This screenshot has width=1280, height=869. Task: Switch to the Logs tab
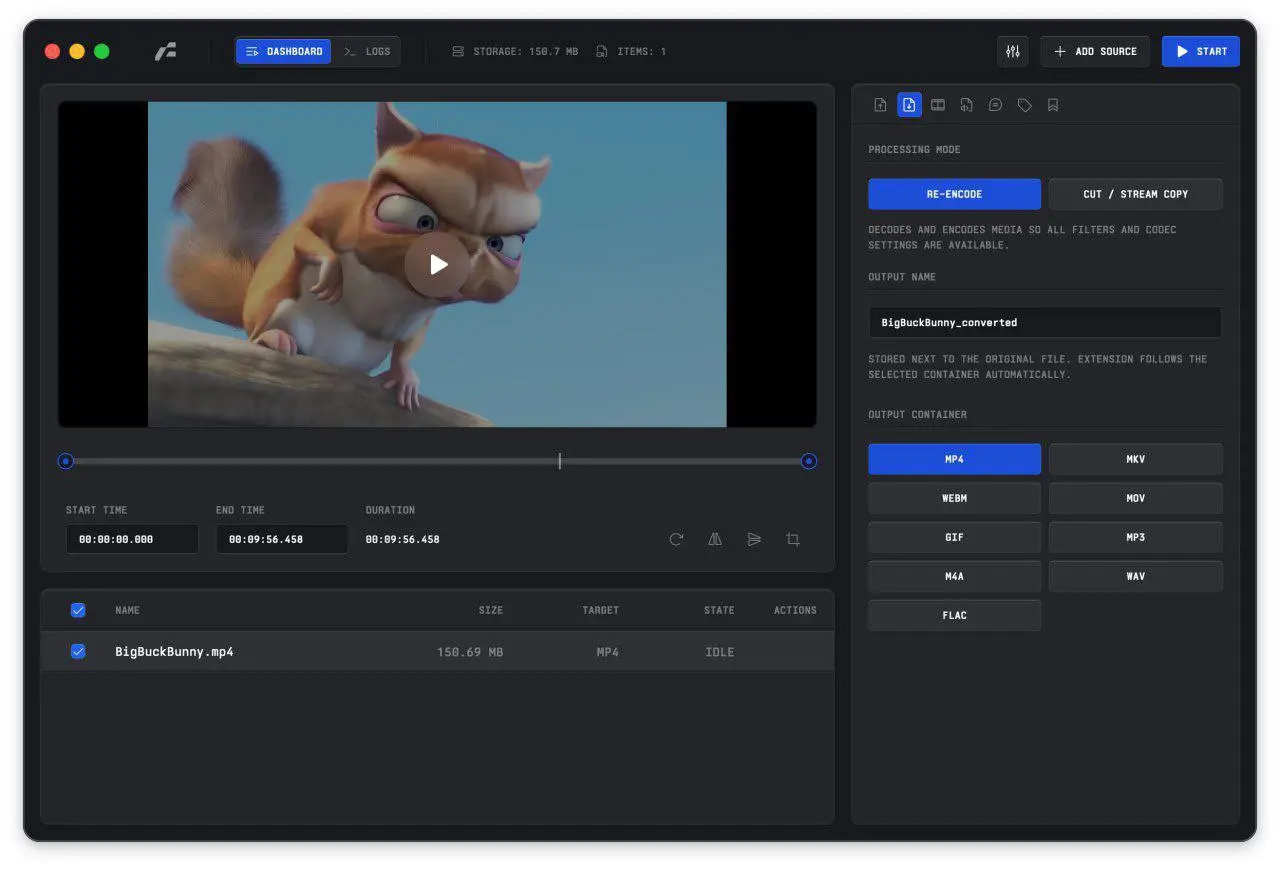(367, 51)
